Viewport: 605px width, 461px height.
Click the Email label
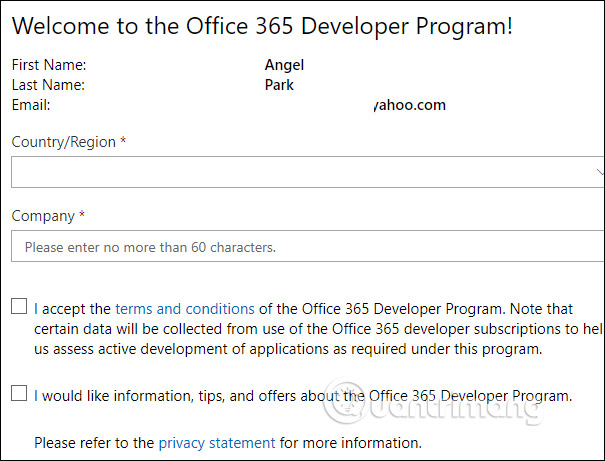(x=31, y=105)
